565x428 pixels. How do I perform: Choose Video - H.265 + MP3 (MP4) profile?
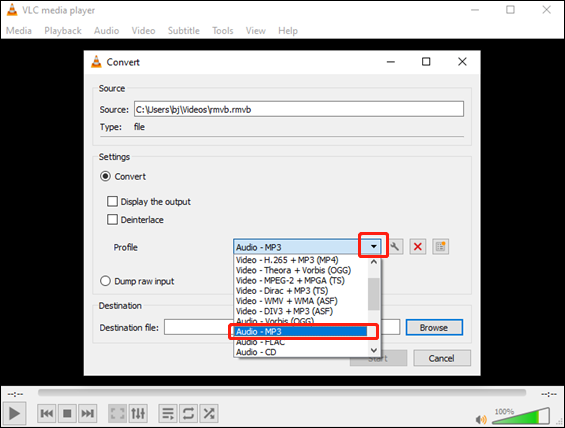(x=301, y=260)
